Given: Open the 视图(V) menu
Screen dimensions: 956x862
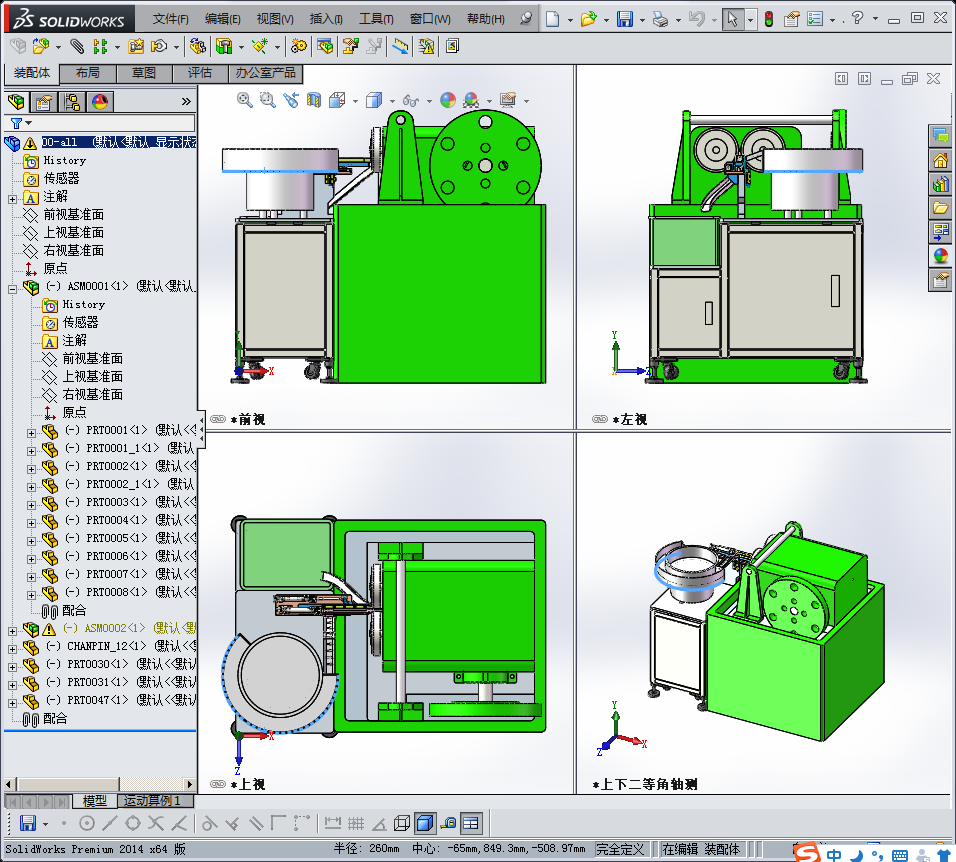Looking at the screenshot, I should pos(275,19).
